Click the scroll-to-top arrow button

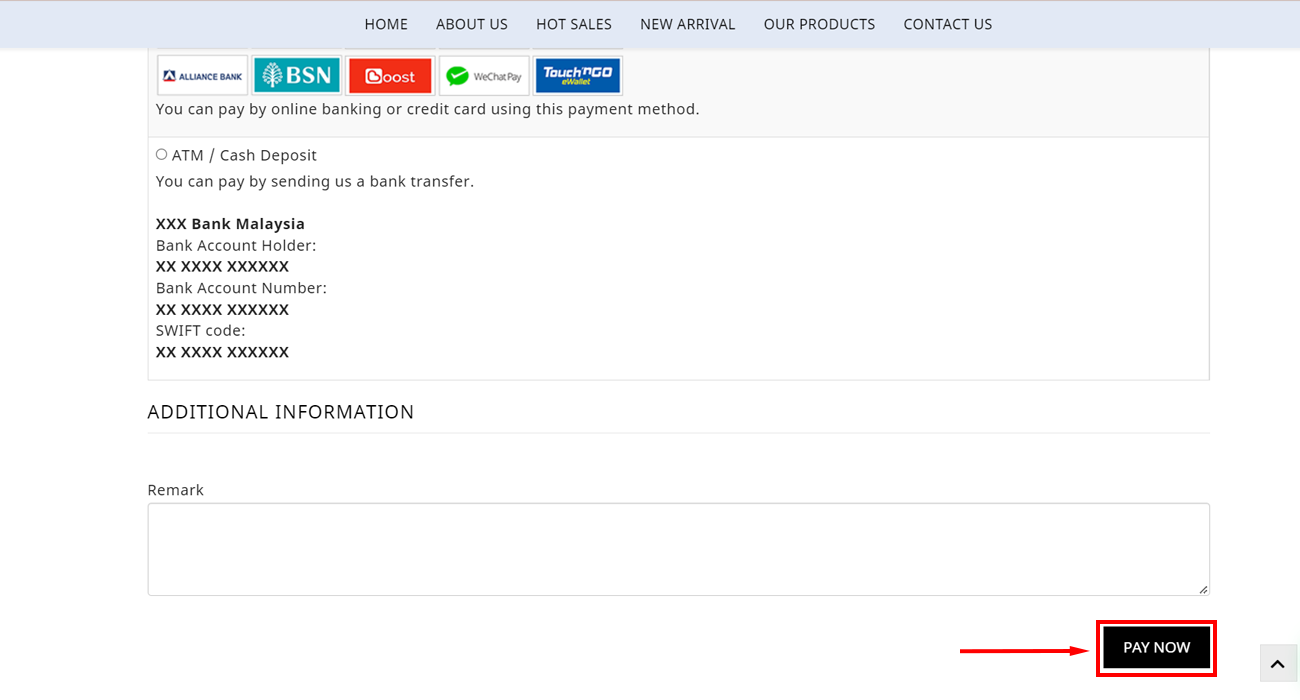click(1277, 663)
